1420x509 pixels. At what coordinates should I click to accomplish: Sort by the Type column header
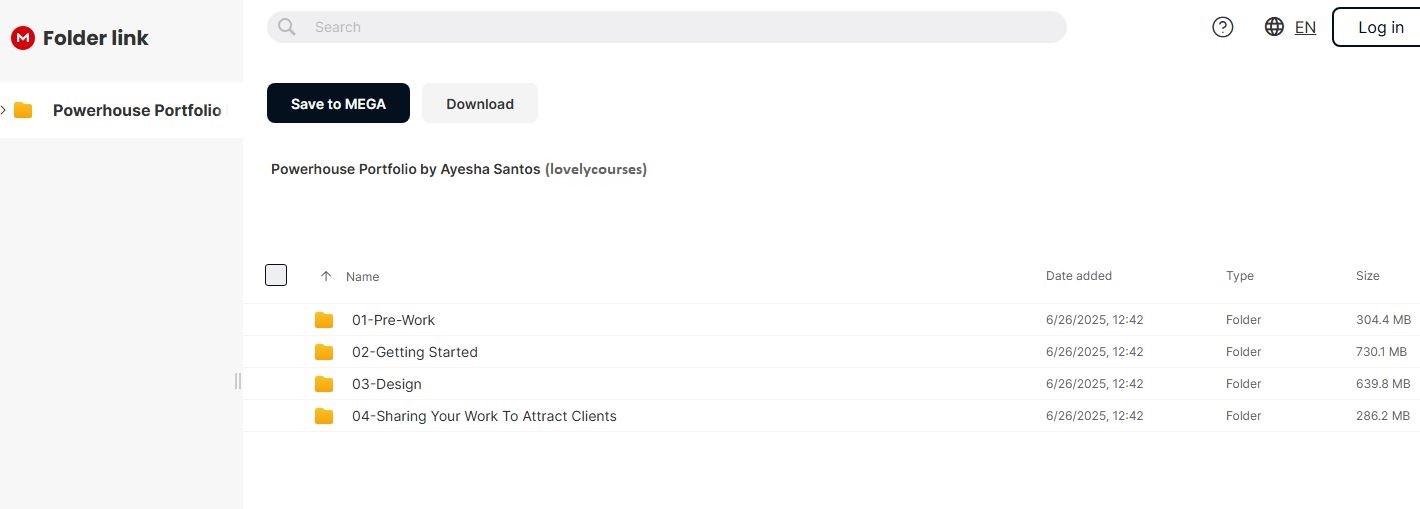(1239, 276)
